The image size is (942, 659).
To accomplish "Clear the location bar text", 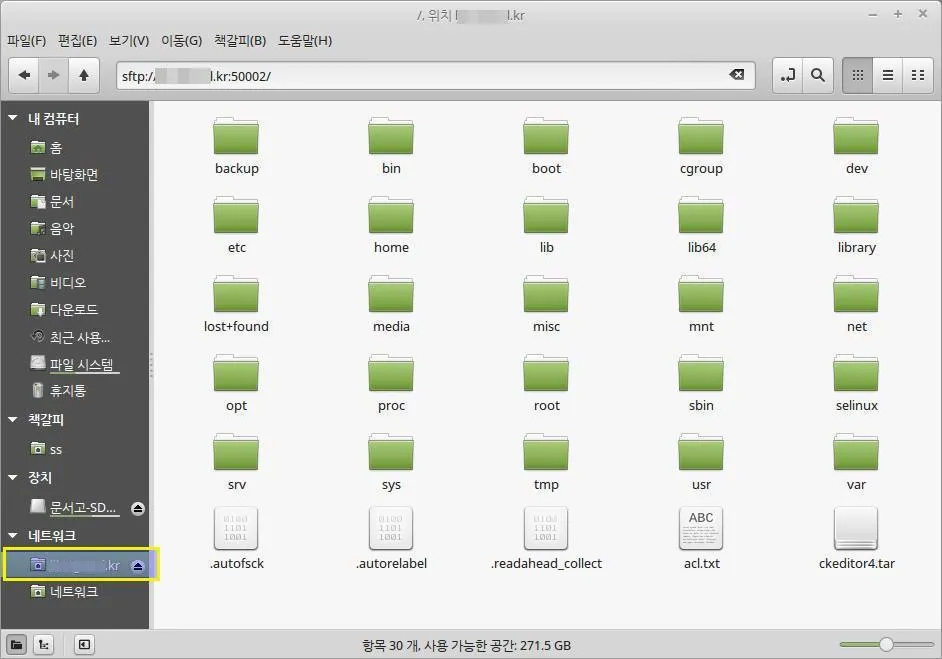I will click(x=737, y=75).
